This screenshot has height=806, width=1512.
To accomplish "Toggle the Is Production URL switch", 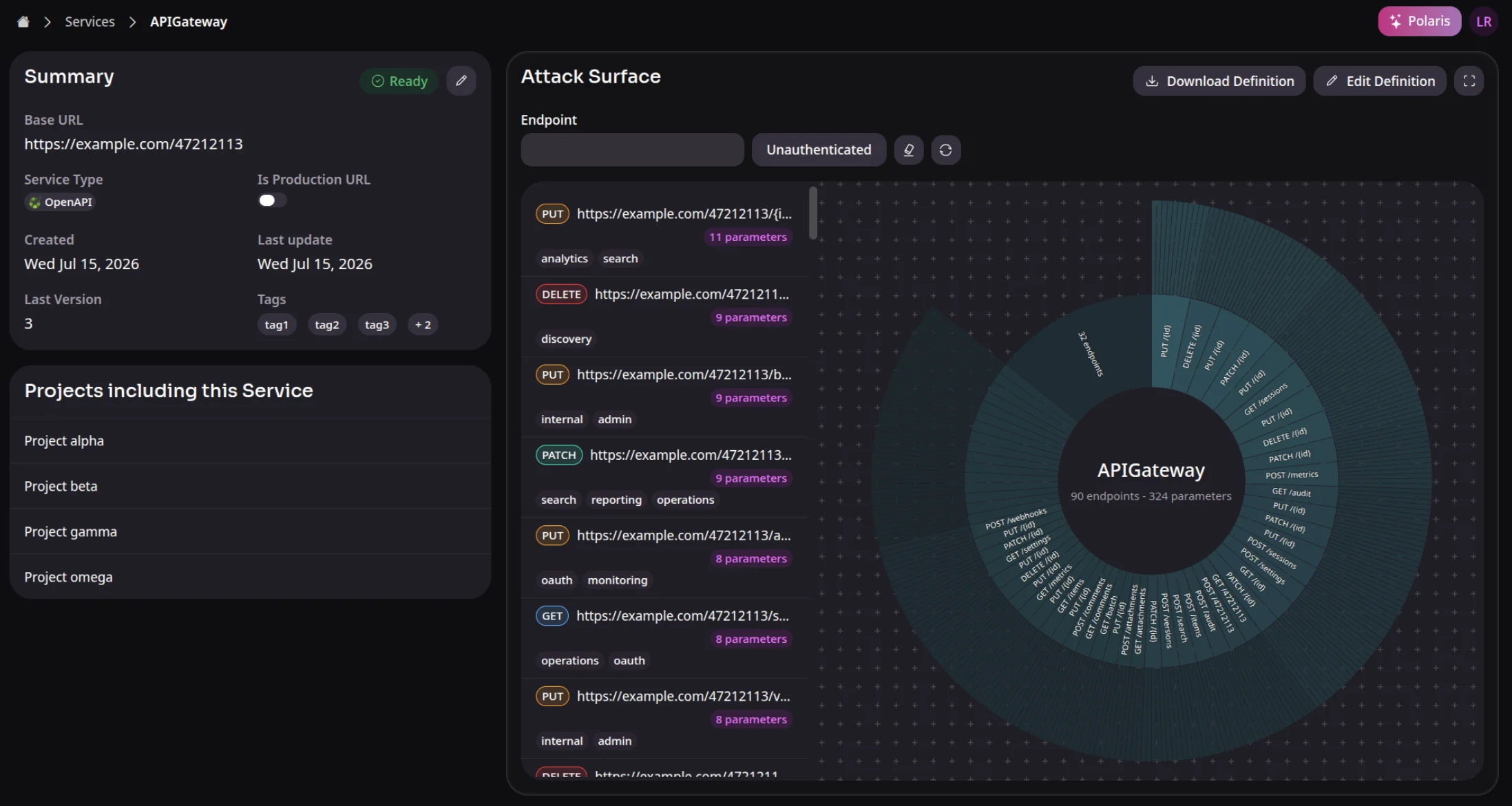I will click(x=271, y=200).
